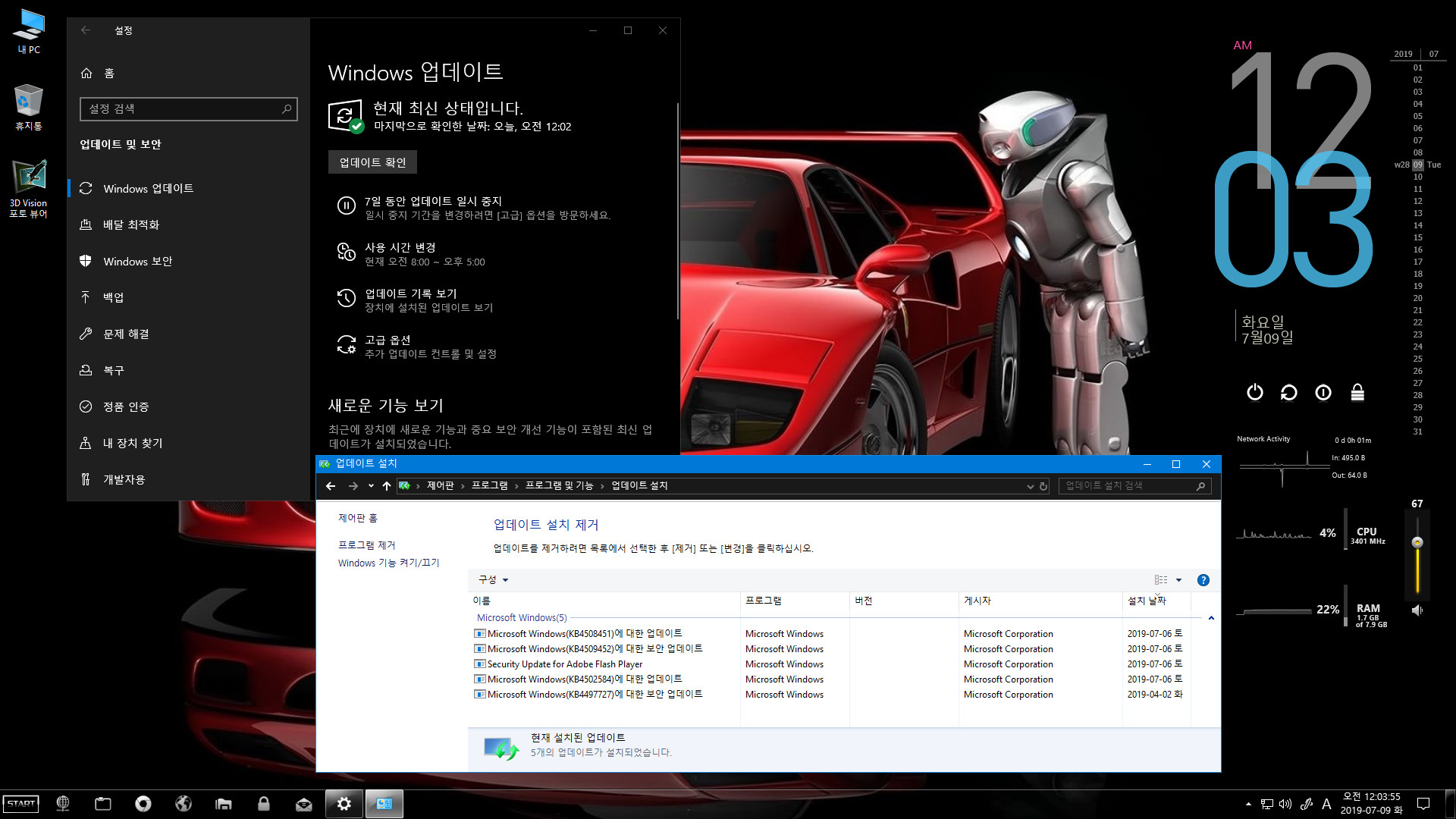The height and width of the screenshot is (819, 1456).
Task: Select KB4508451 update row
Action: (x=829, y=634)
